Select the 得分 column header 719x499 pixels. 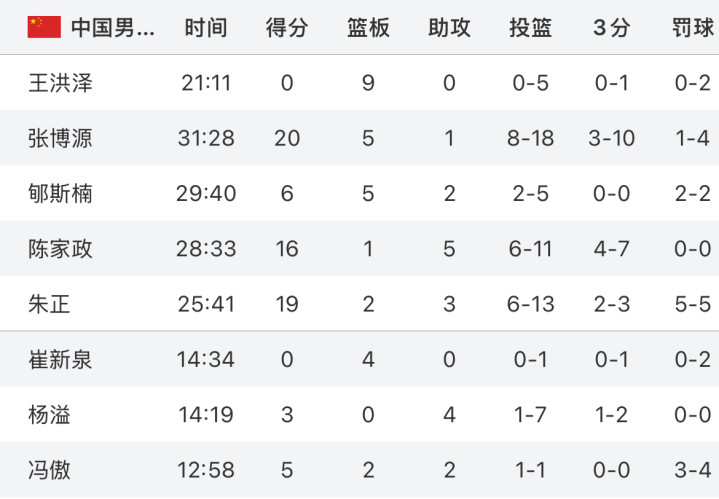[x=287, y=28]
